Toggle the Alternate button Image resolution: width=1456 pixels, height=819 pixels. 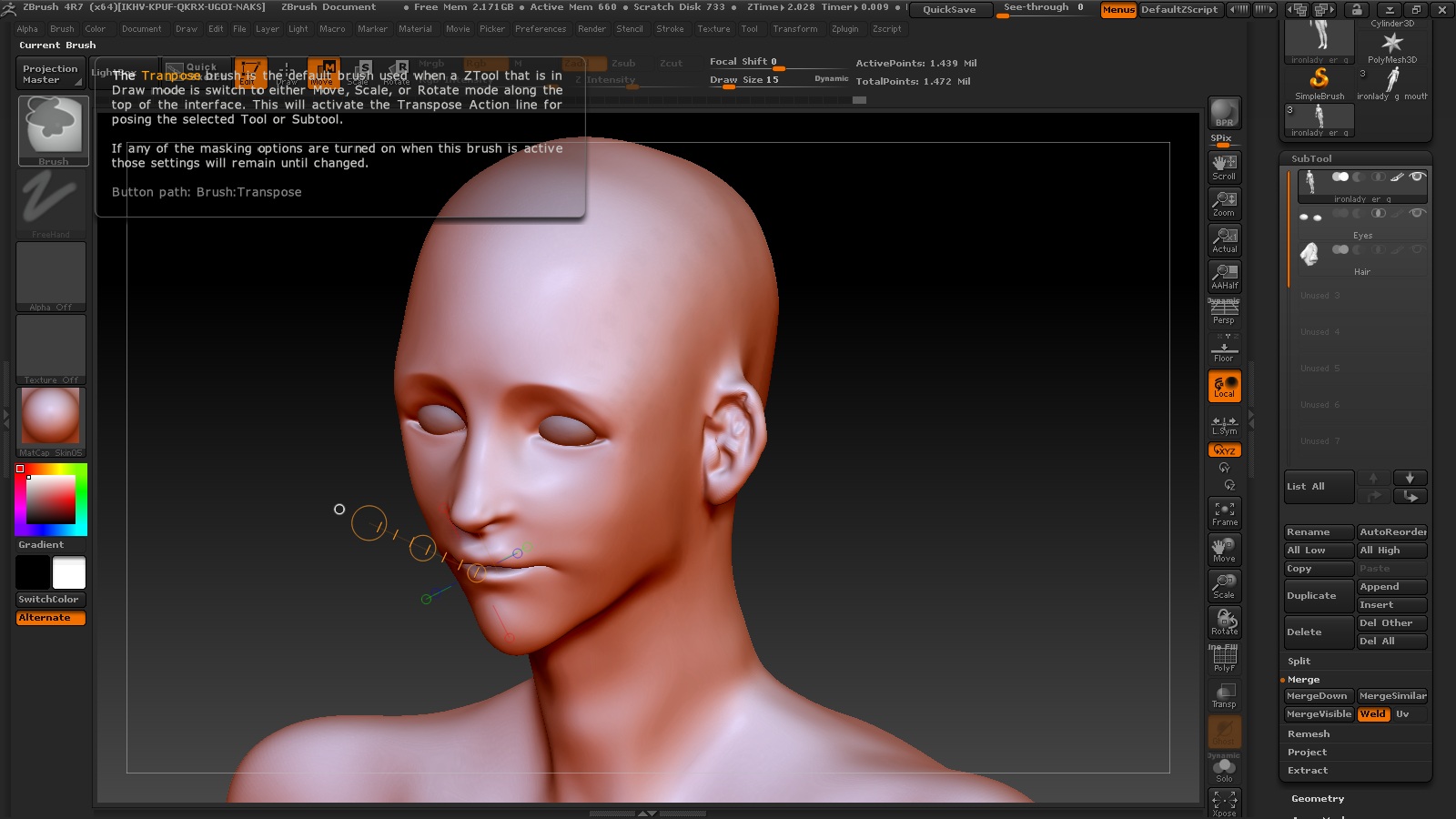coord(51,618)
